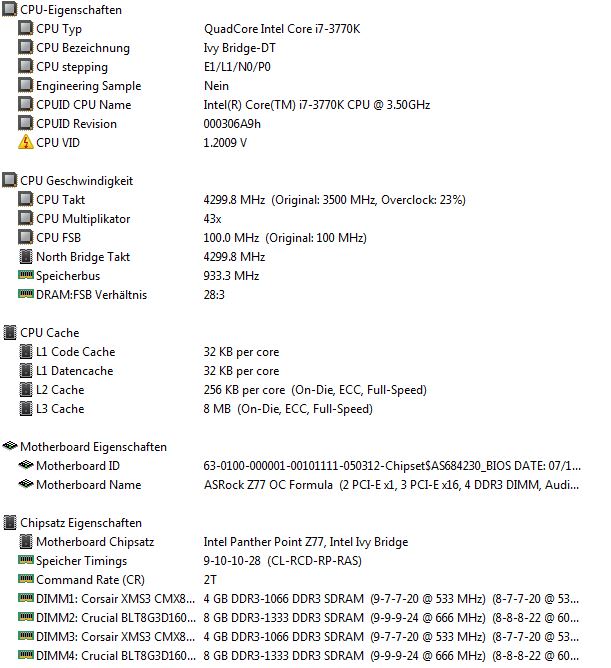
Task: Click the L1 Code Cache chip icon
Action: [x=26, y=351]
